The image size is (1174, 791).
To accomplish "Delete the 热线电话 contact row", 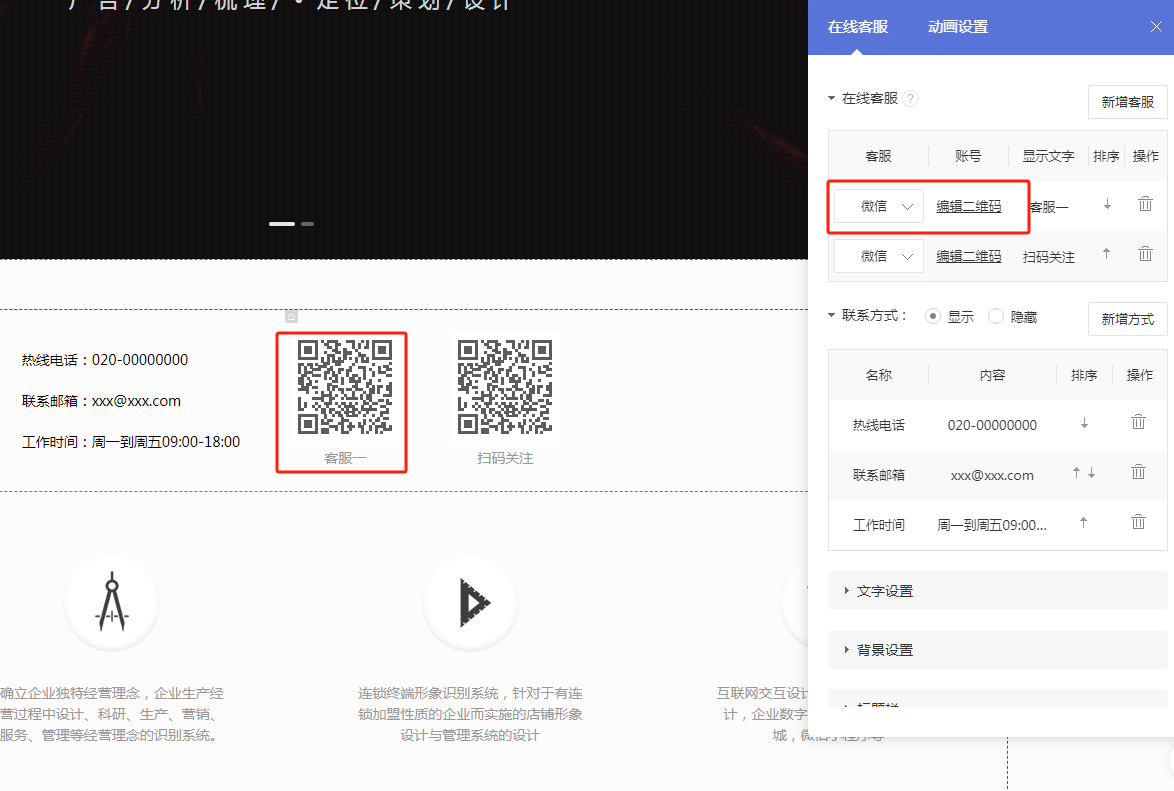I will pos(1138,422).
